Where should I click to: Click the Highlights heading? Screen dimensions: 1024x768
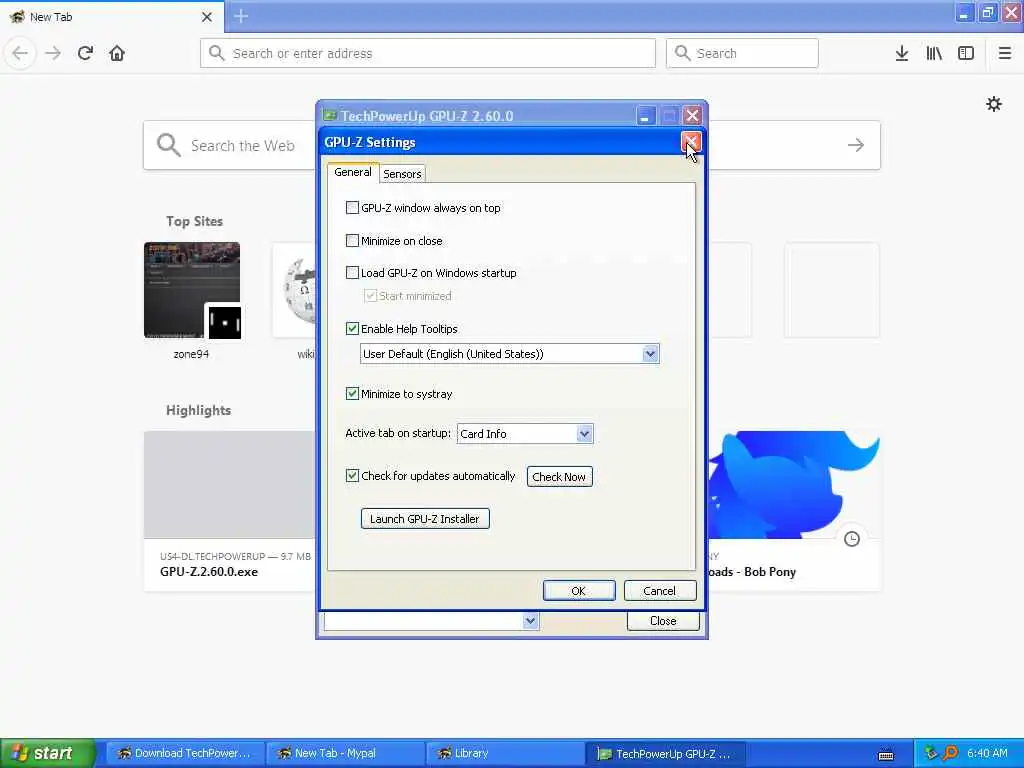click(x=199, y=410)
